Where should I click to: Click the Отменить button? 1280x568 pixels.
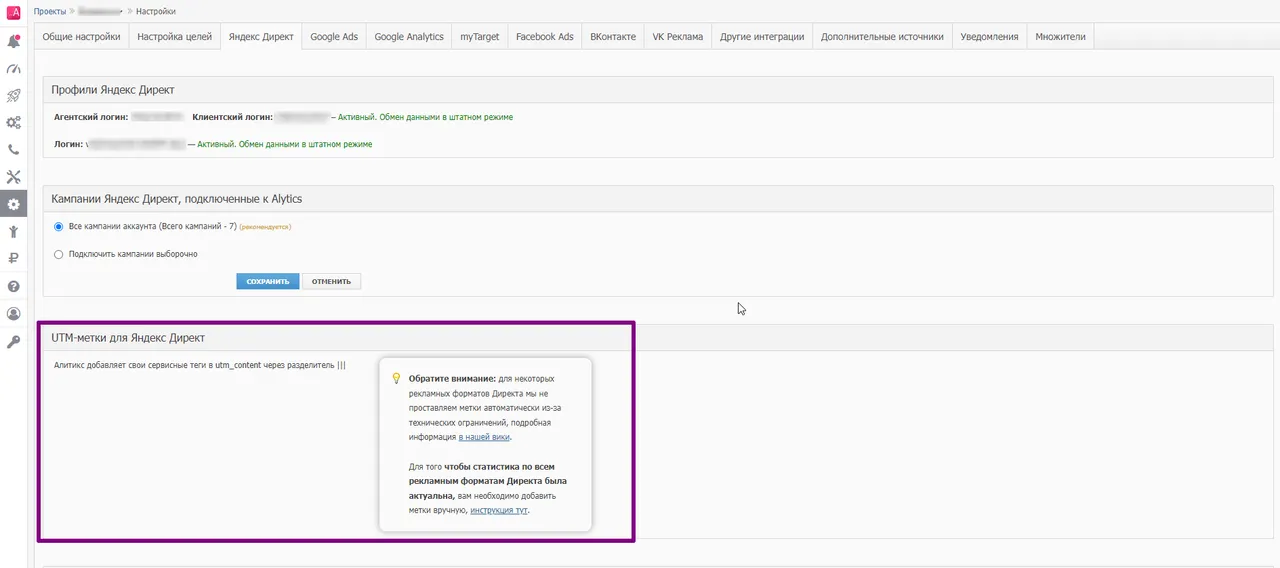point(331,281)
